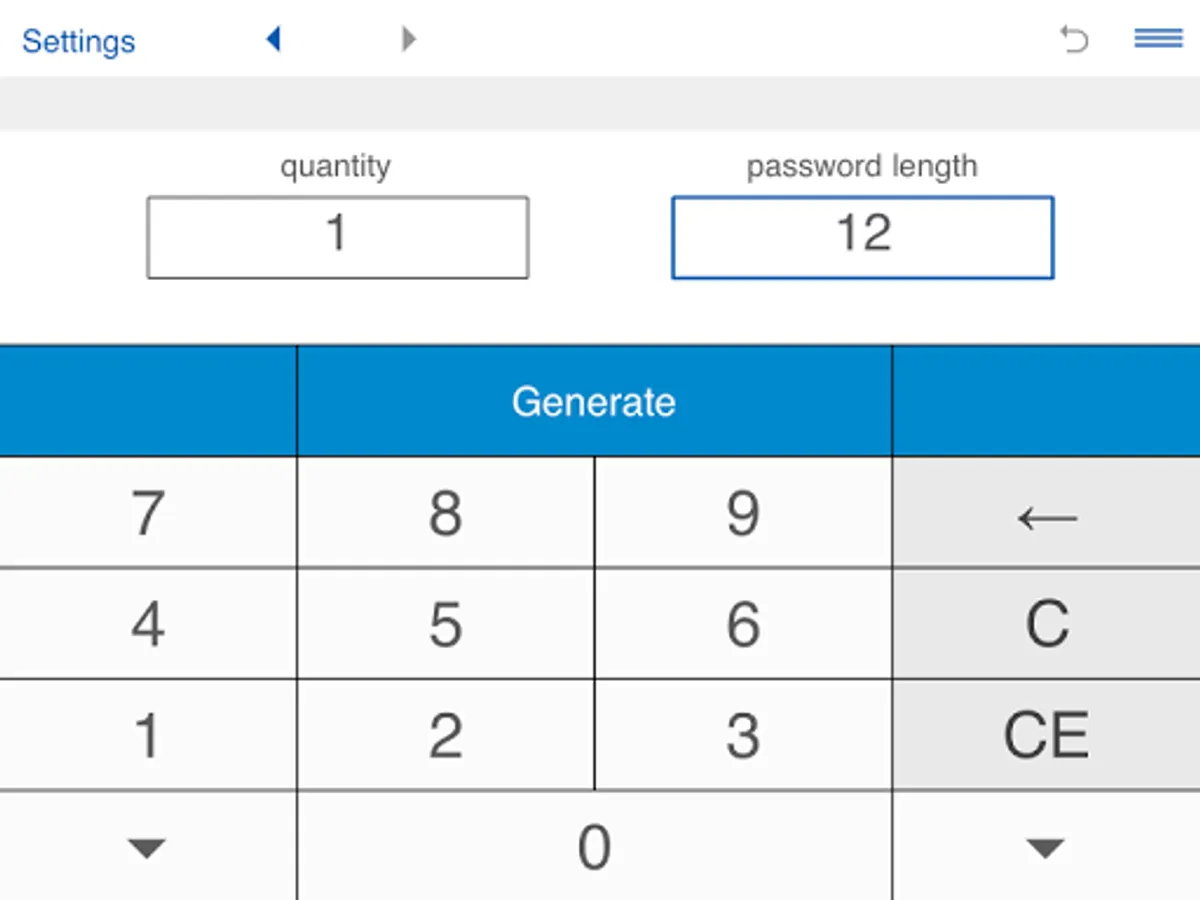This screenshot has width=1200, height=900.
Task: Select the password length input field
Action: [862, 237]
